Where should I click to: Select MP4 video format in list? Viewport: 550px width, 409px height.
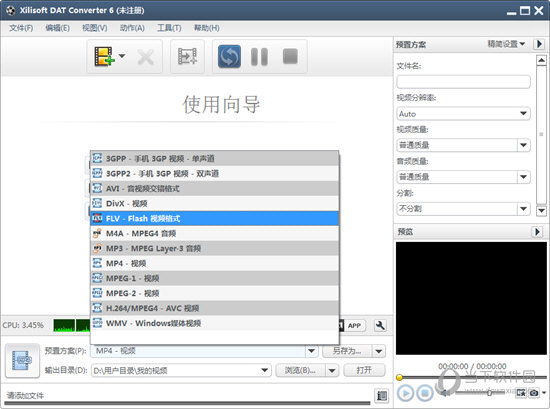pos(215,263)
